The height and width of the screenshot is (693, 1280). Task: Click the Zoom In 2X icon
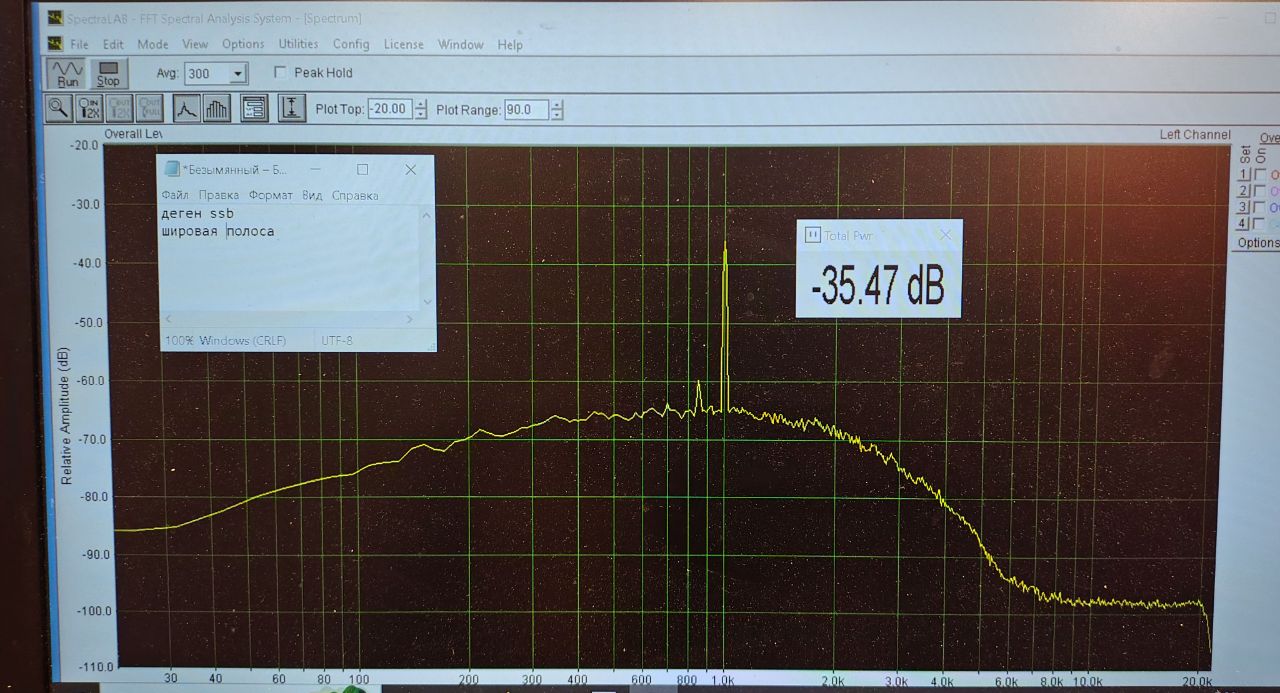[89, 108]
